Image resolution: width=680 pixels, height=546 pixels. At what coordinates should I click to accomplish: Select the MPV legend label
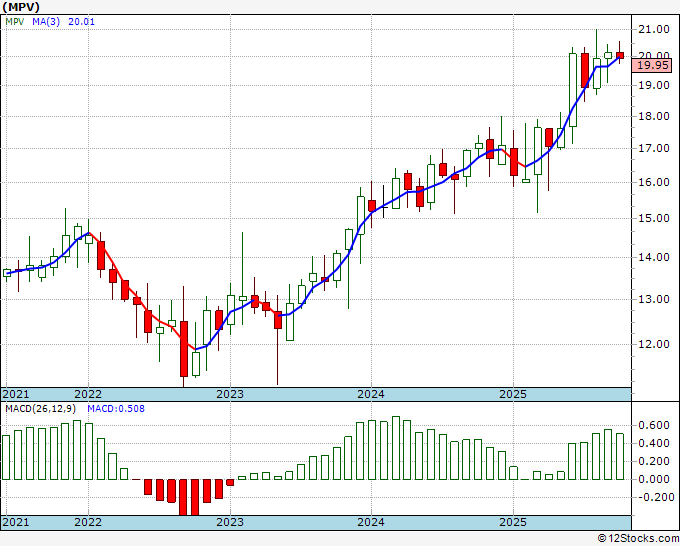coord(15,21)
